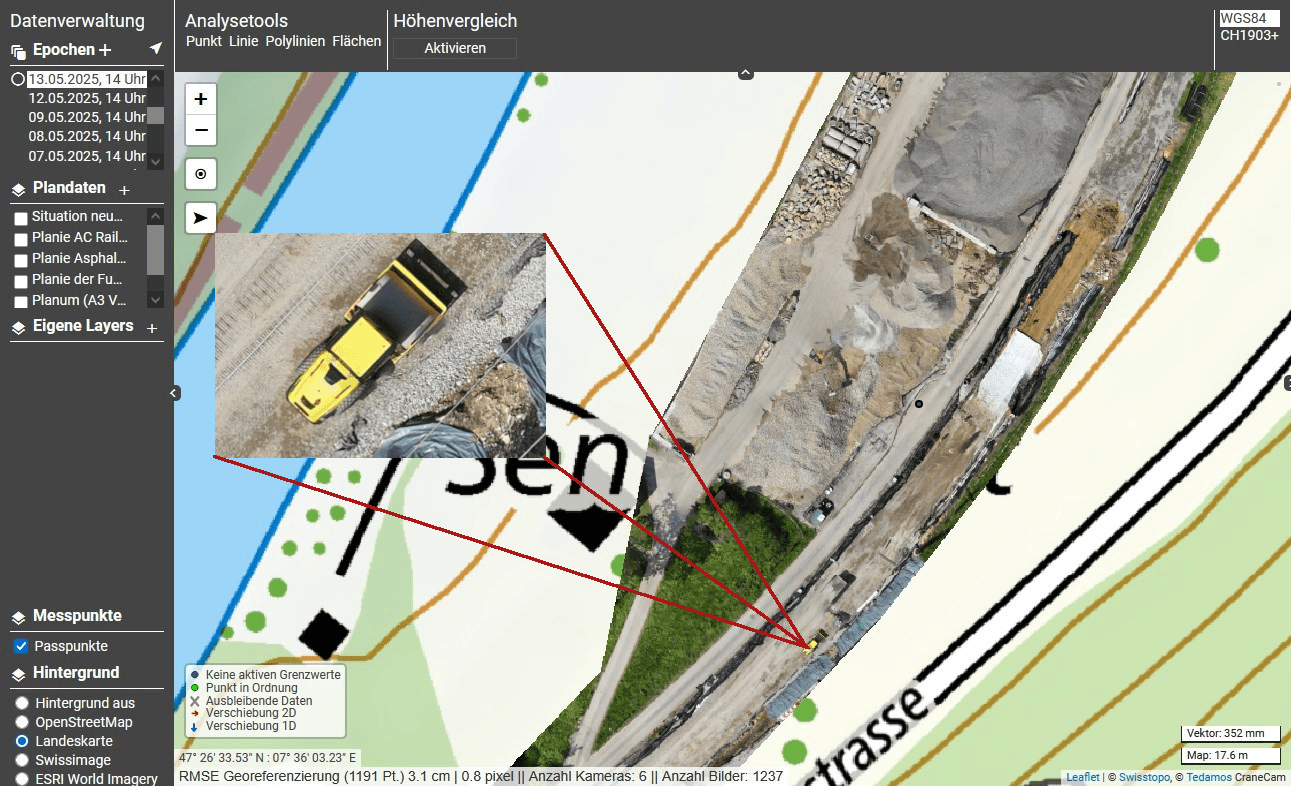Select the Punkt analysis tool
The width and height of the screenshot is (1291, 786).
click(203, 41)
